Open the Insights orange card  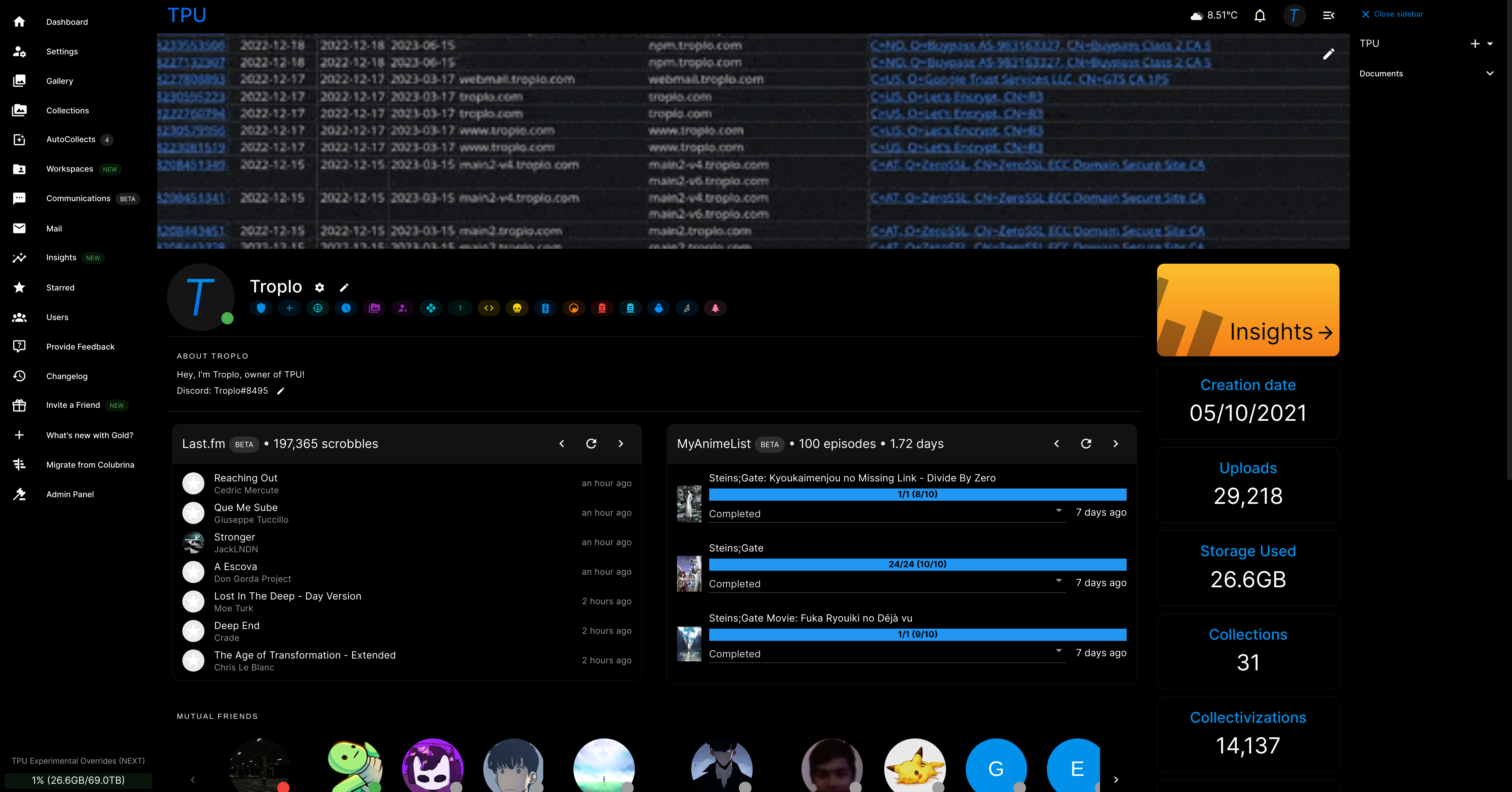(1248, 310)
